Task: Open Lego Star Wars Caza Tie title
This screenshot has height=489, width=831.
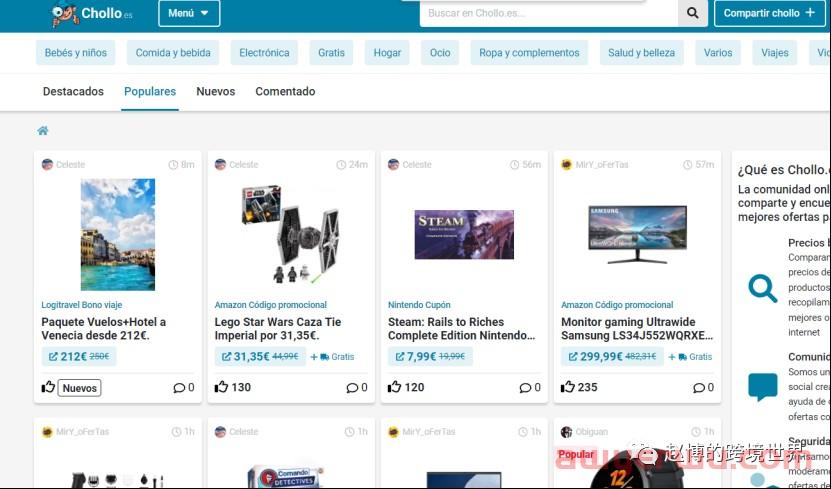Action: [278, 328]
